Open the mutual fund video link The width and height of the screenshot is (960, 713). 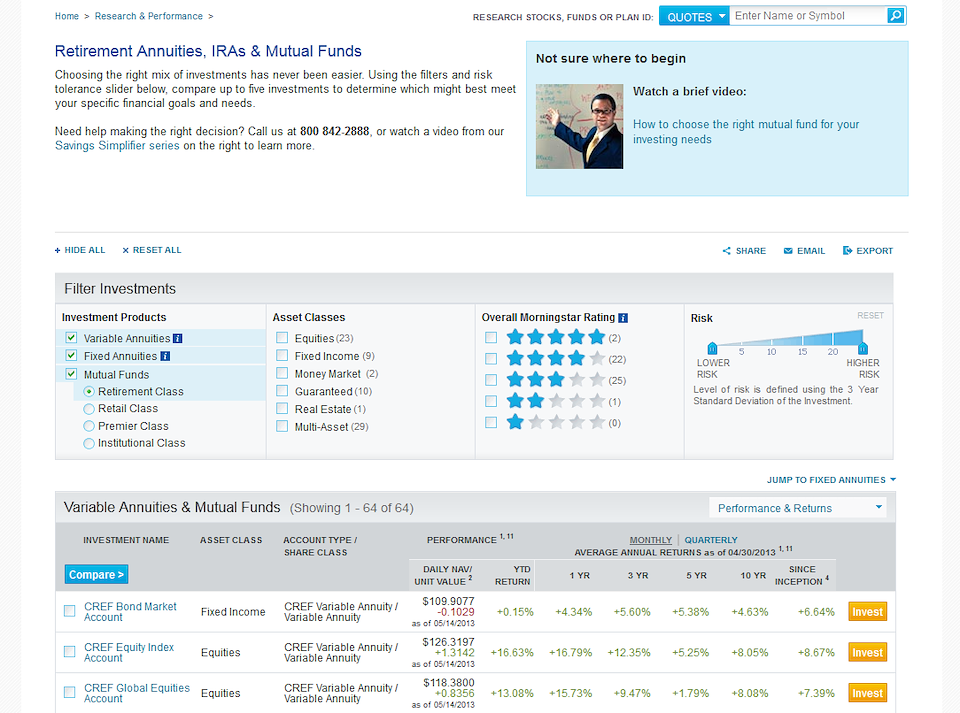click(746, 132)
